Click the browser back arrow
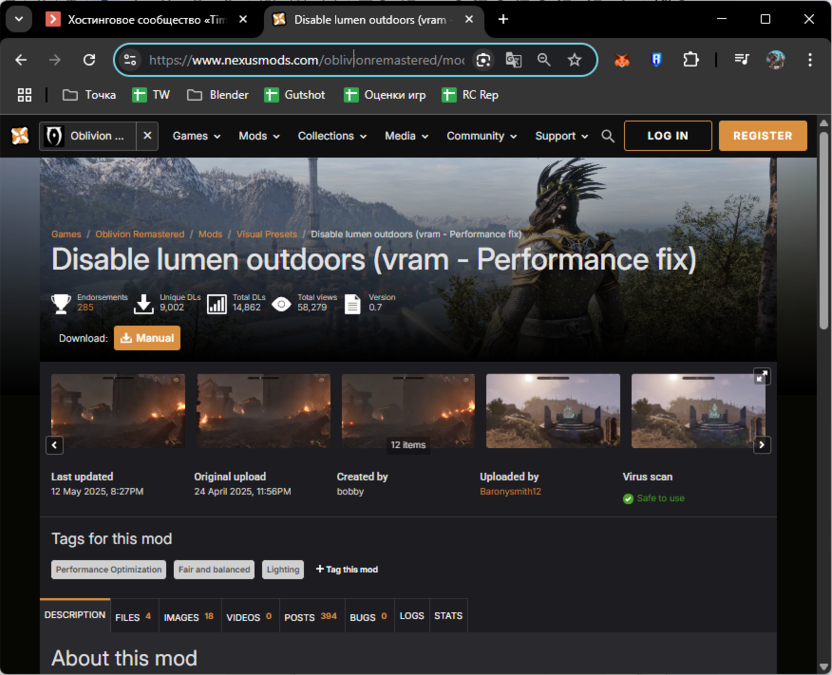This screenshot has width=832, height=675. [x=21, y=60]
